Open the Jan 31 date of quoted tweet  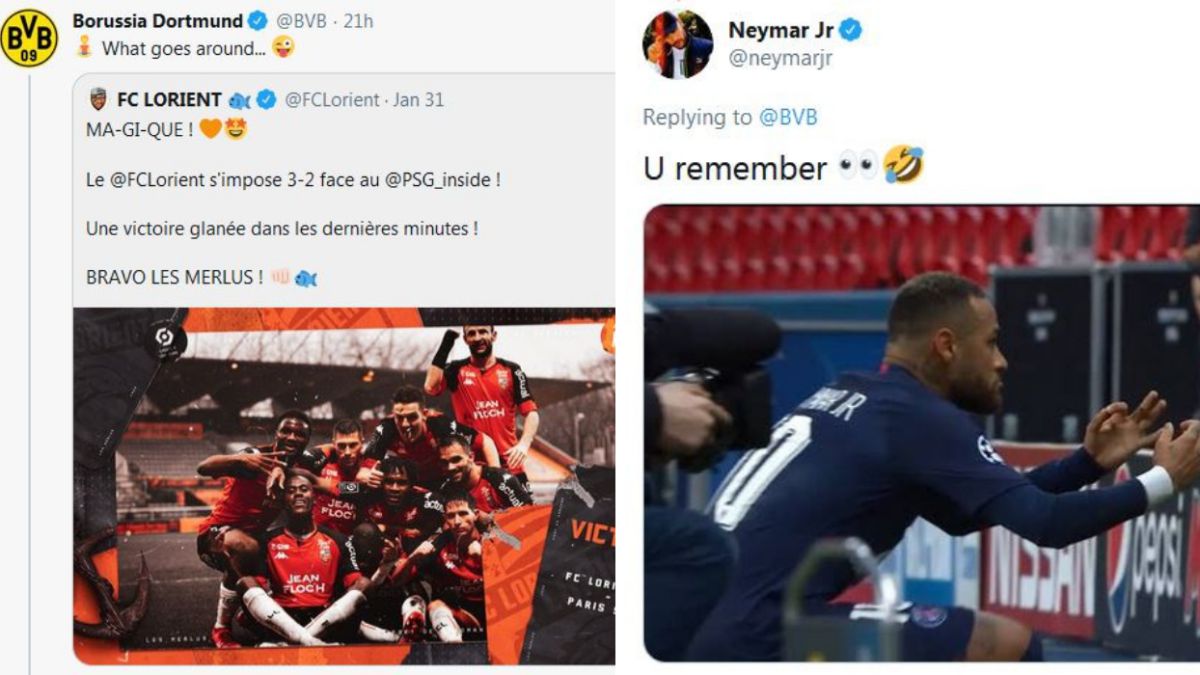pyautogui.click(x=419, y=100)
